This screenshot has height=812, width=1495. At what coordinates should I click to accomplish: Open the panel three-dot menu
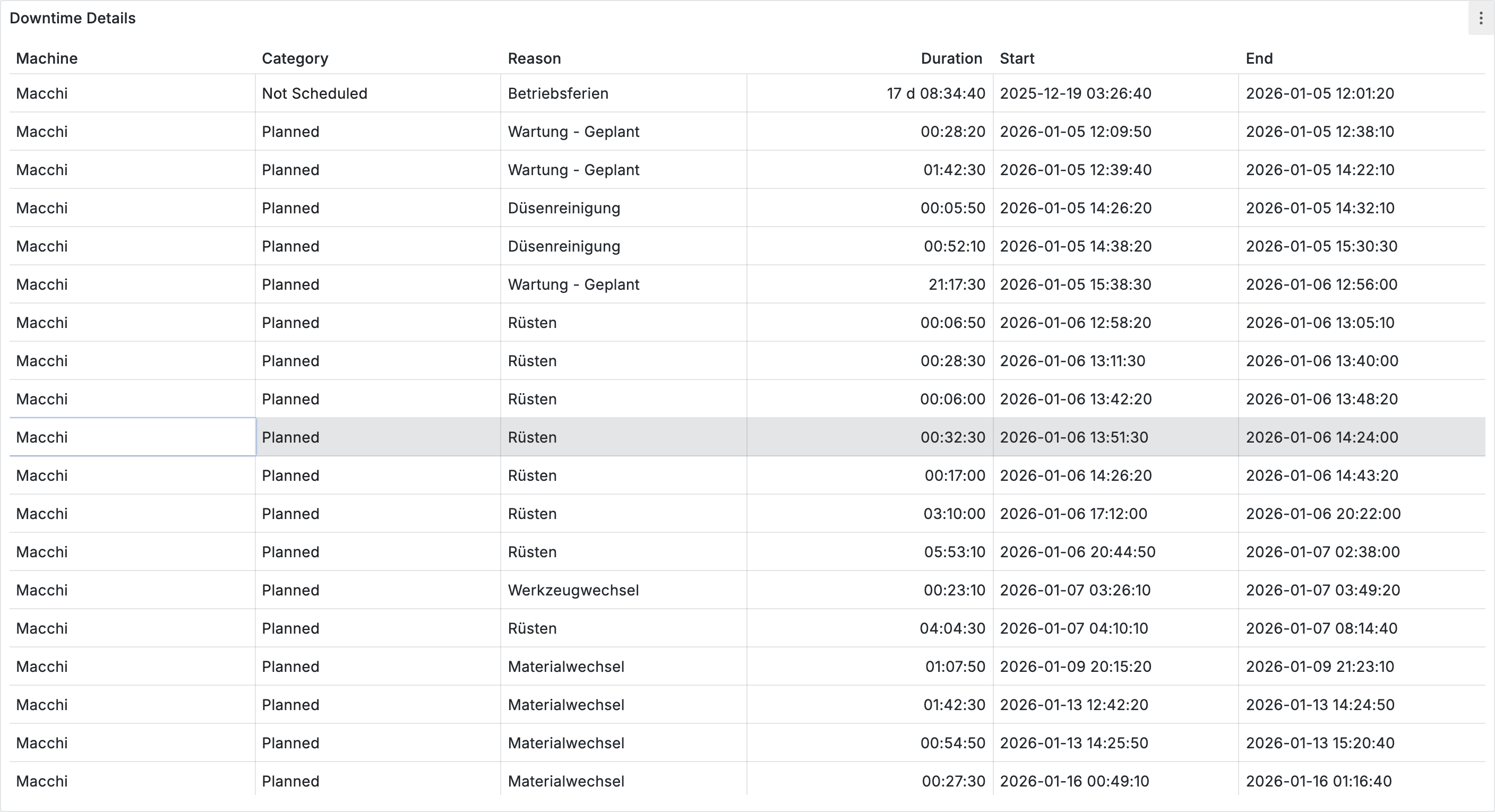point(1481,19)
